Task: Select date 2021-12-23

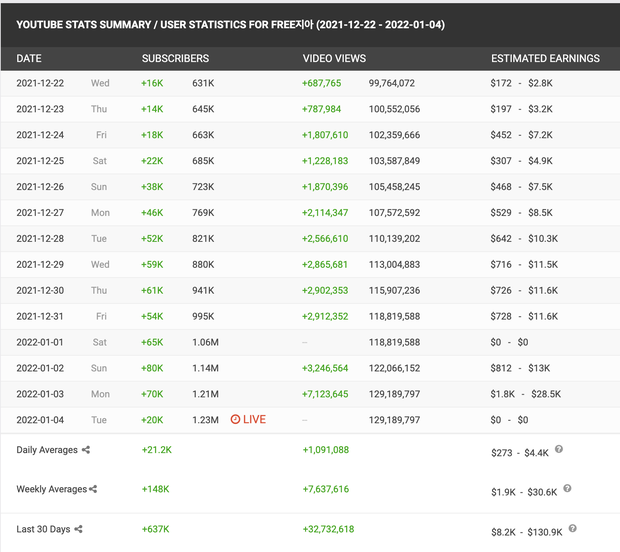Action: point(40,109)
